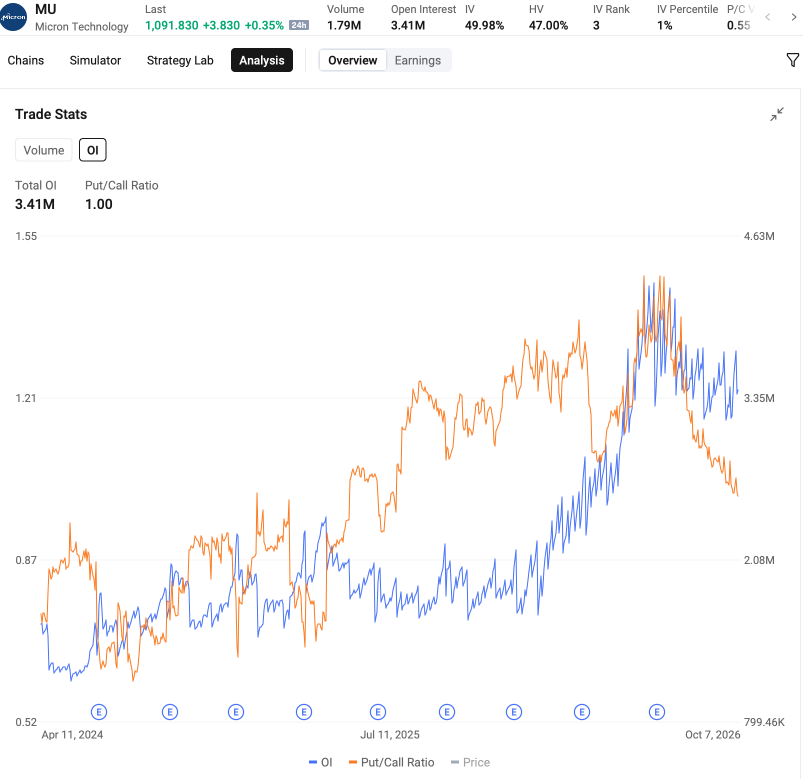The width and height of the screenshot is (803, 779).
Task: Select the leftmost earnings E marker
Action: point(99,711)
